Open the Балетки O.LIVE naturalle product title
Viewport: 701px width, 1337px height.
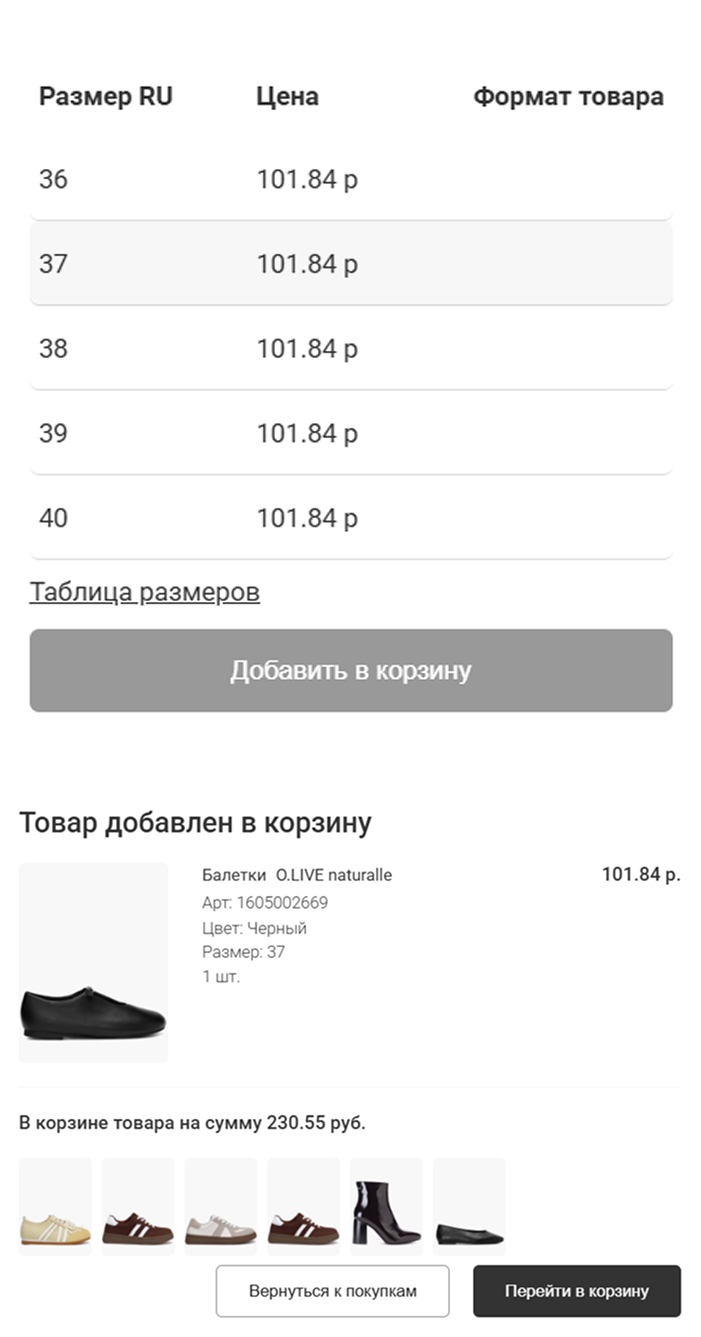[x=296, y=875]
